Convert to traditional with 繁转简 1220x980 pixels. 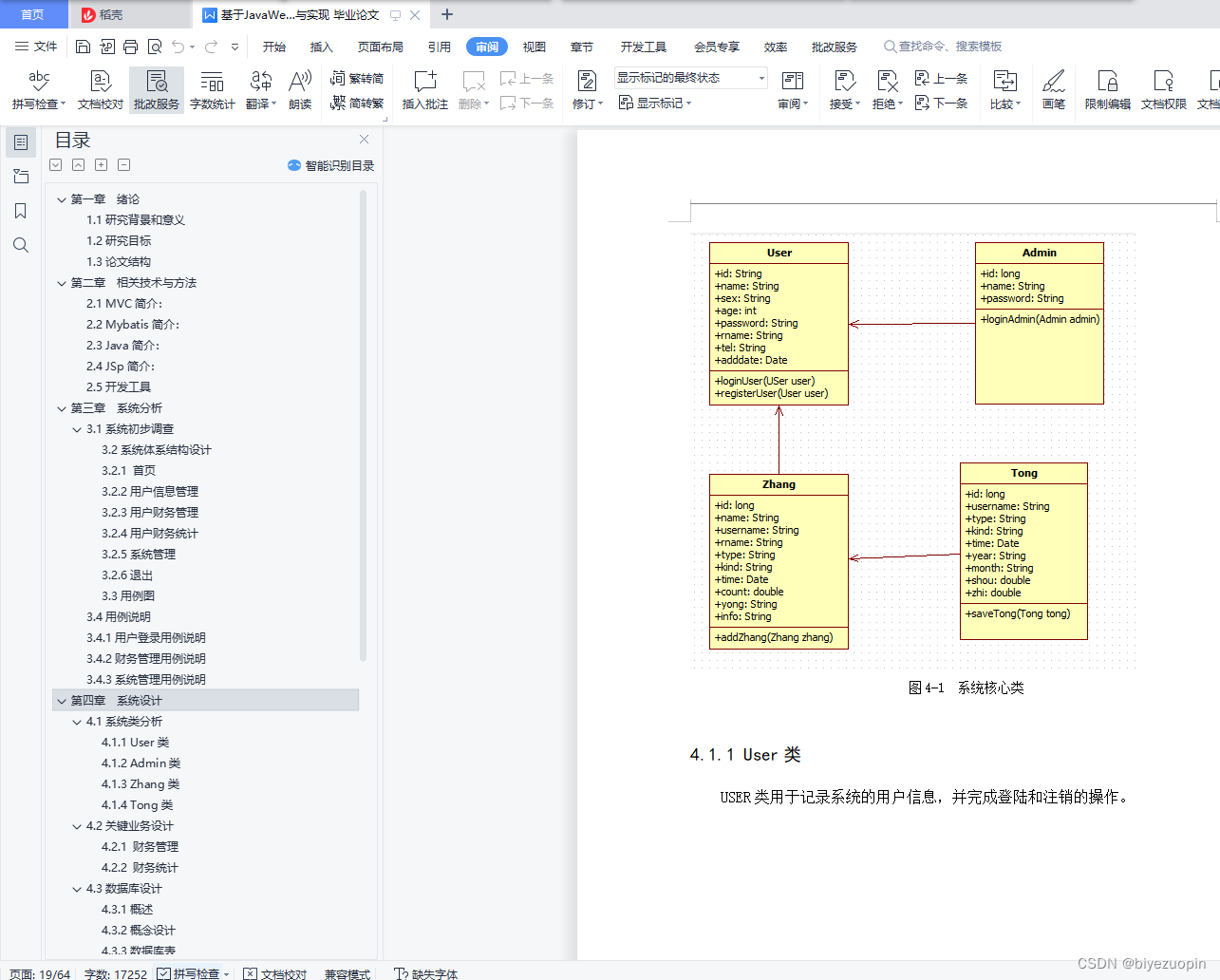click(357, 78)
